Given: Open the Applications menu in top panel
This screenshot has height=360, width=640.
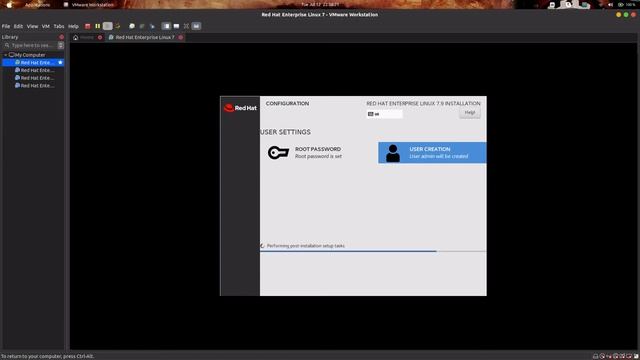Looking at the screenshot, I should 38,4.
